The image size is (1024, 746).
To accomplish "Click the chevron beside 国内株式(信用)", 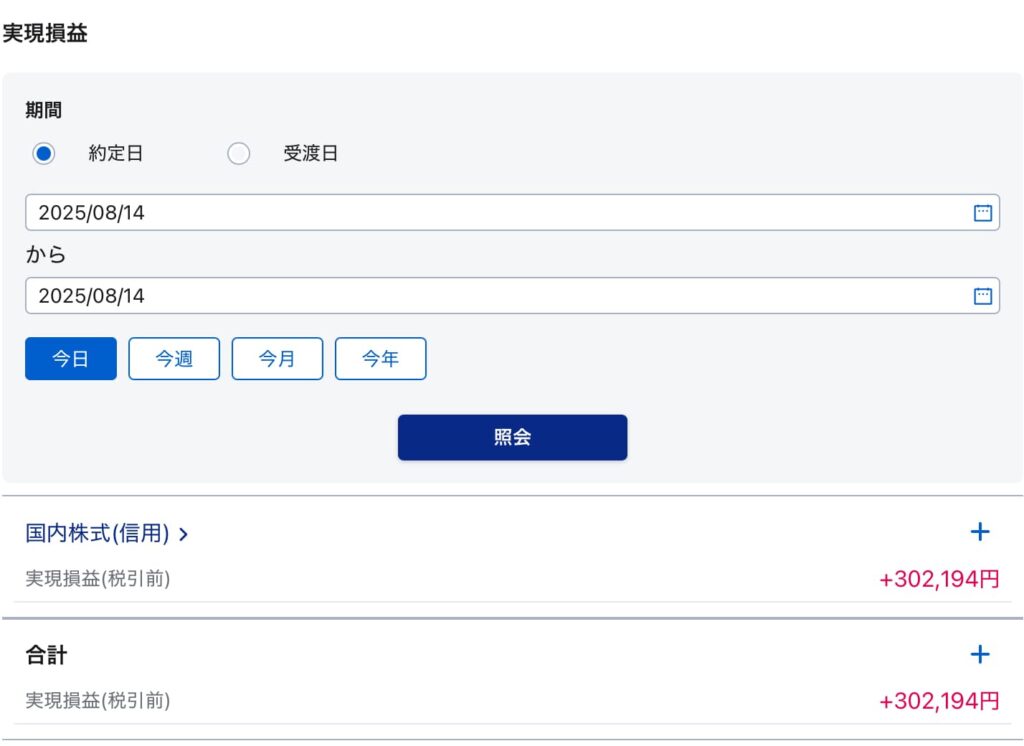I will coord(184,535).
